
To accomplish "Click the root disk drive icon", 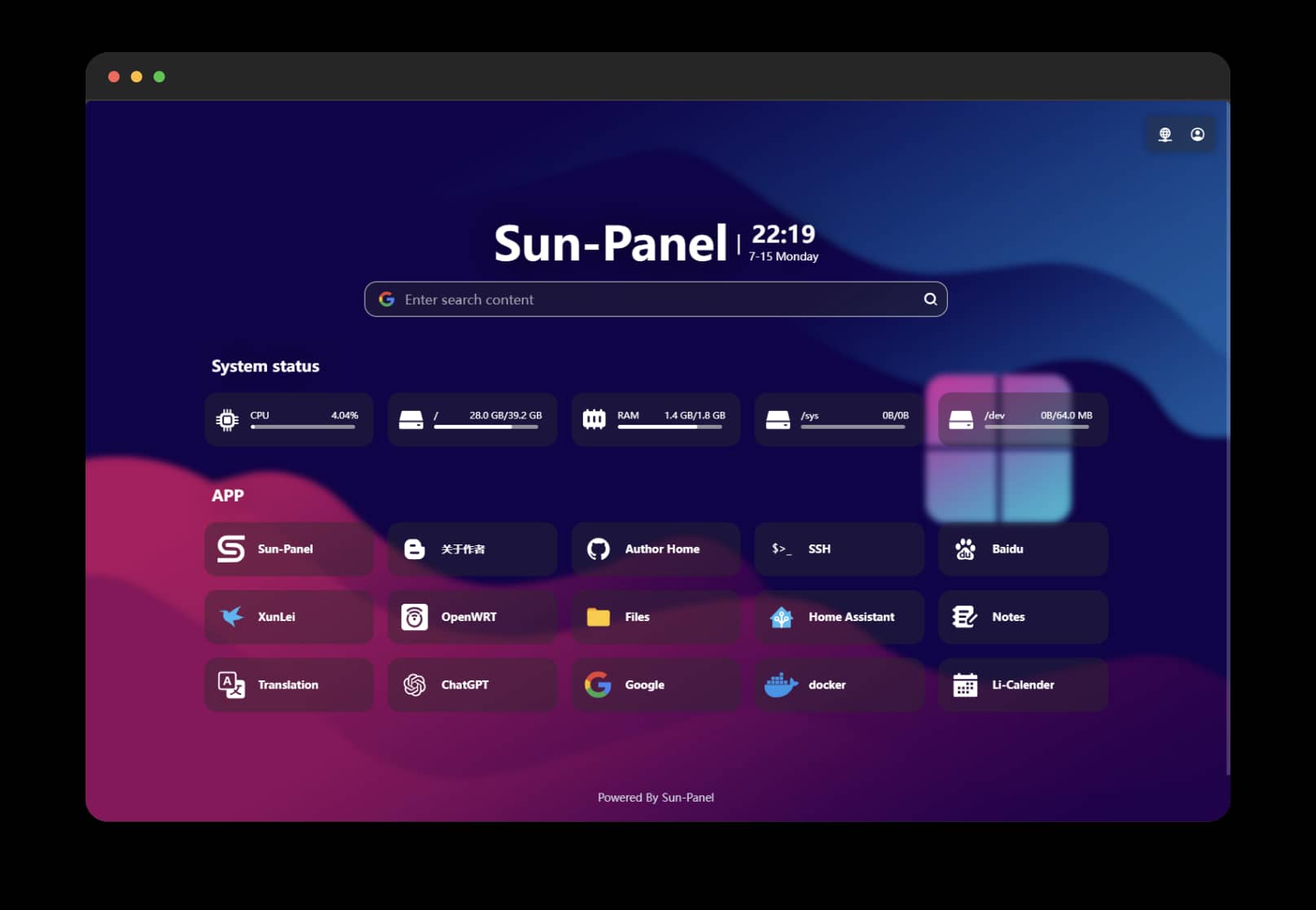I will [411, 420].
